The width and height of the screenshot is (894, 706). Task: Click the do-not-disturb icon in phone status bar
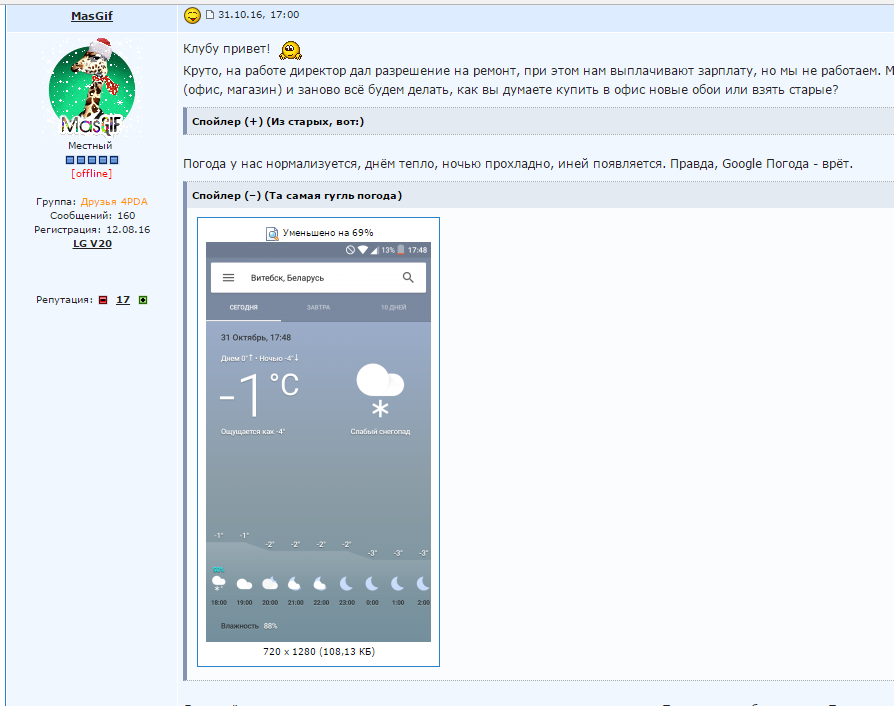point(350,250)
